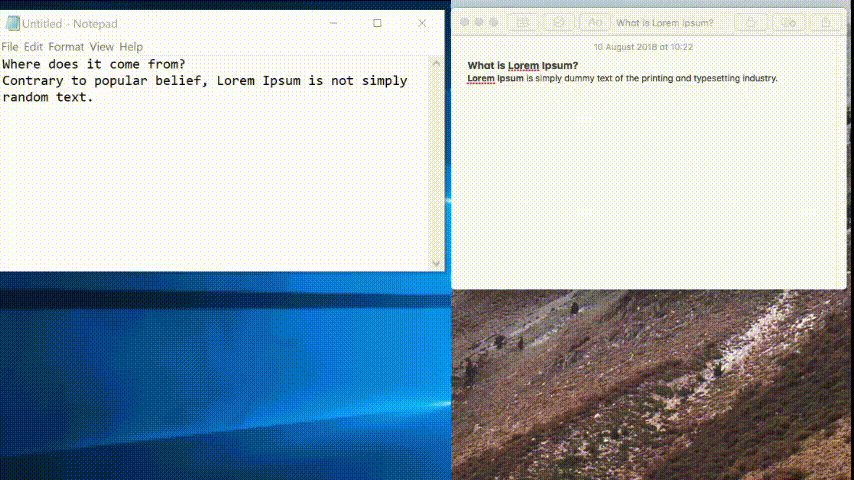The image size is (854, 480).
Task: Open the View menu in Notepad
Action: click(x=101, y=47)
